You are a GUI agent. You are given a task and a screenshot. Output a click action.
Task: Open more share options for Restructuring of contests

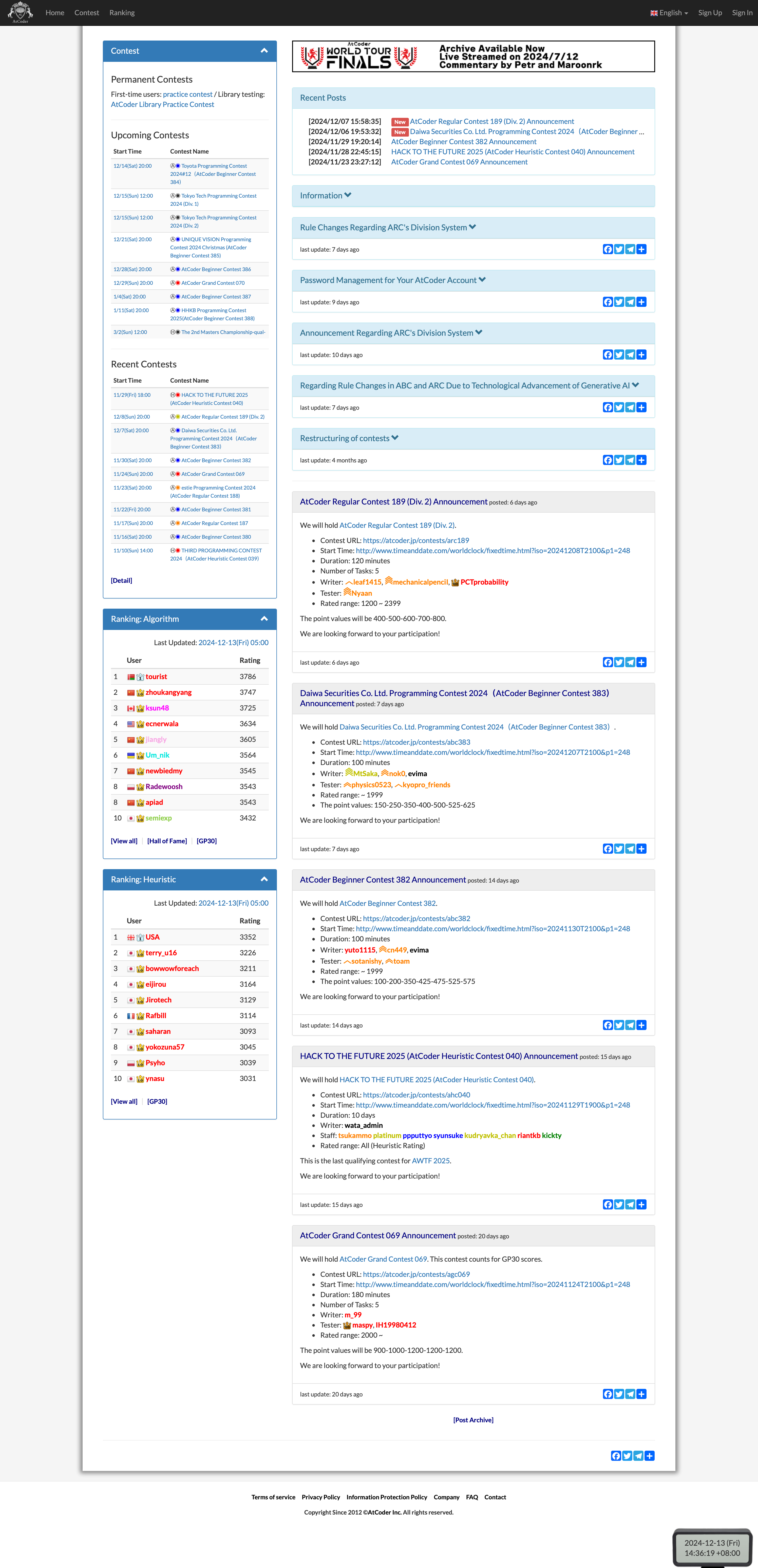pyautogui.click(x=641, y=460)
